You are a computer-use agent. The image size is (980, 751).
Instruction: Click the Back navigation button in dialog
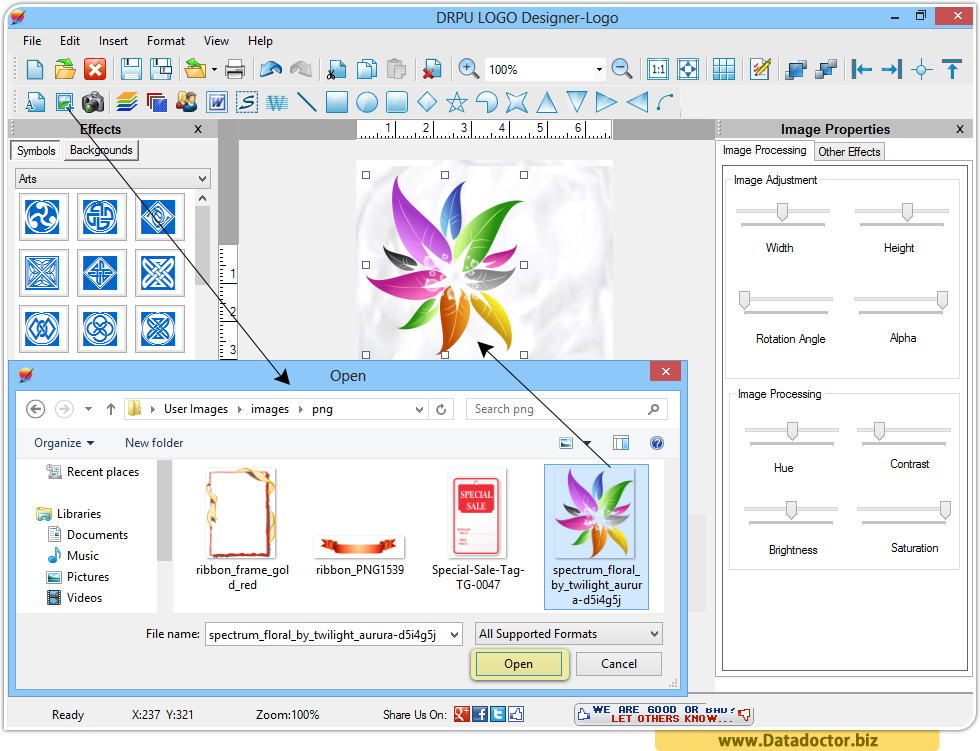[36, 409]
